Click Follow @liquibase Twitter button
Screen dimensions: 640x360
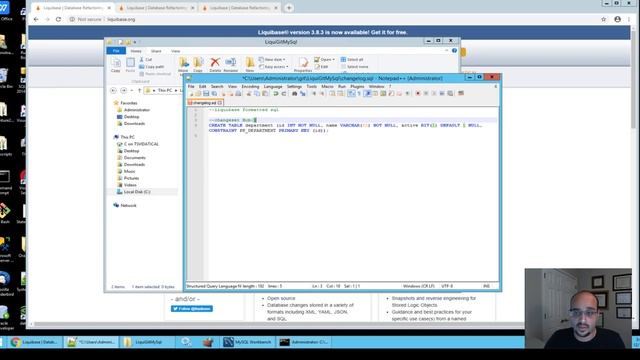point(192,309)
